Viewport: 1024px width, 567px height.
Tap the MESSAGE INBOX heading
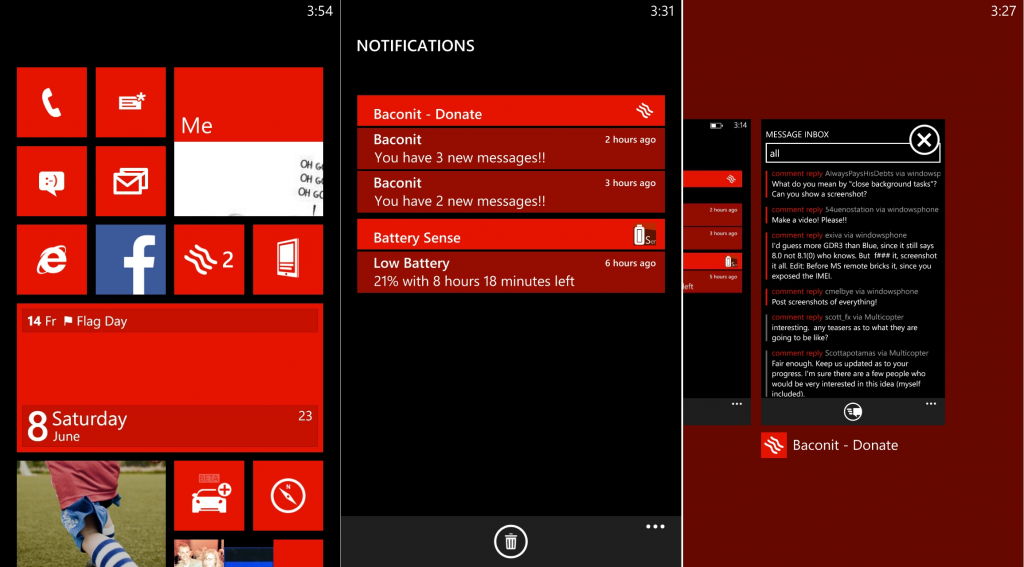pyautogui.click(x=797, y=135)
